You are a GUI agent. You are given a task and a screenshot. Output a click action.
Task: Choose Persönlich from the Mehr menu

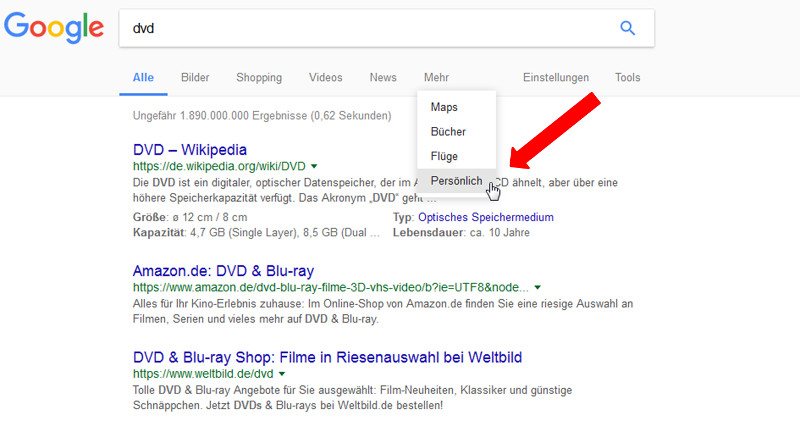pos(456,181)
